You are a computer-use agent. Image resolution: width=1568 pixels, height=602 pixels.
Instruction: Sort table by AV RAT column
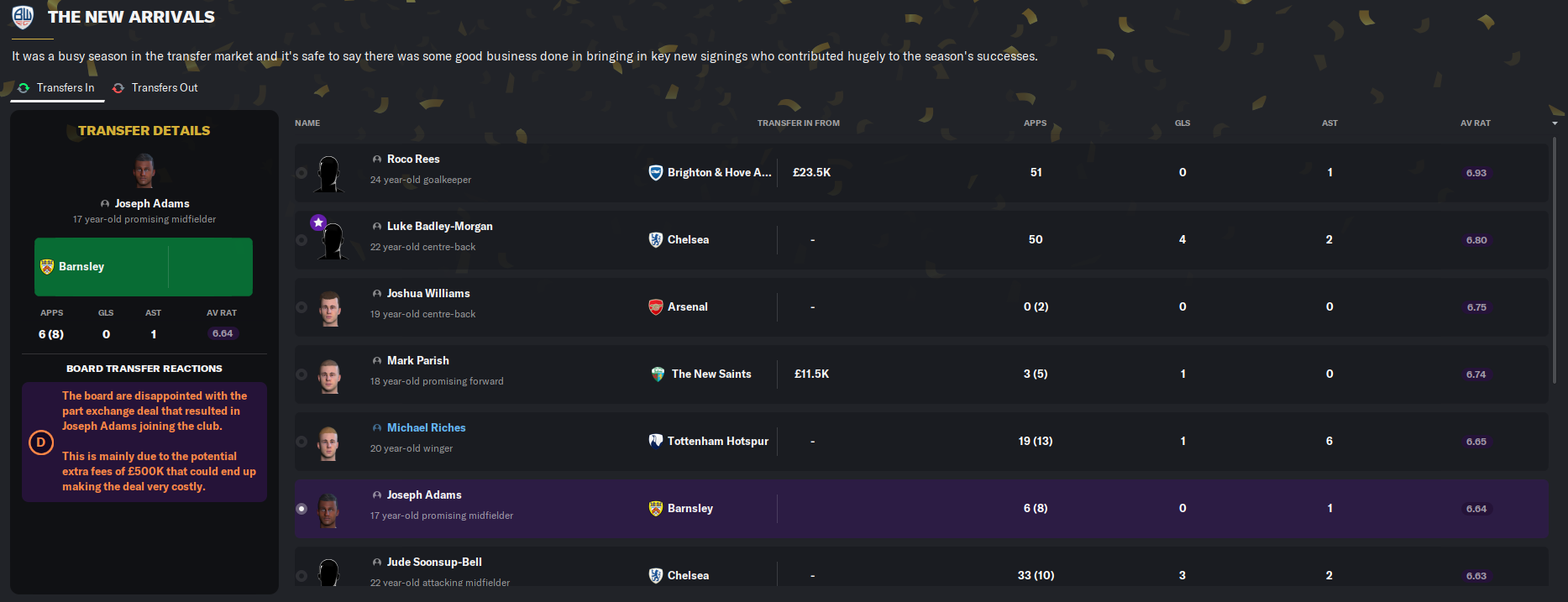(x=1475, y=123)
